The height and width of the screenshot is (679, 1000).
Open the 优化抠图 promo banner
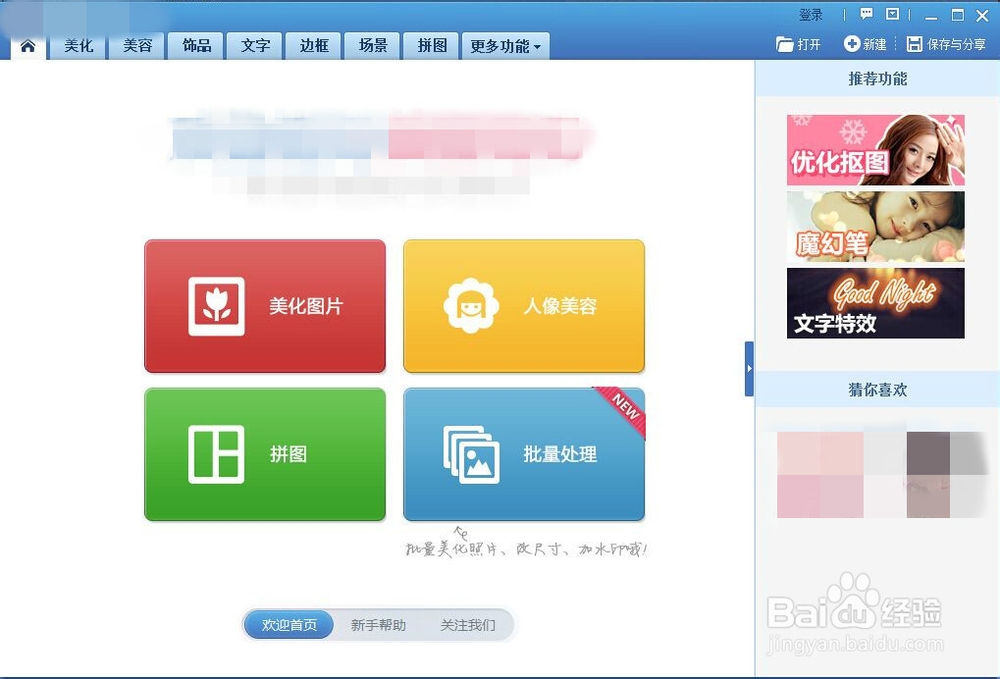[875, 150]
